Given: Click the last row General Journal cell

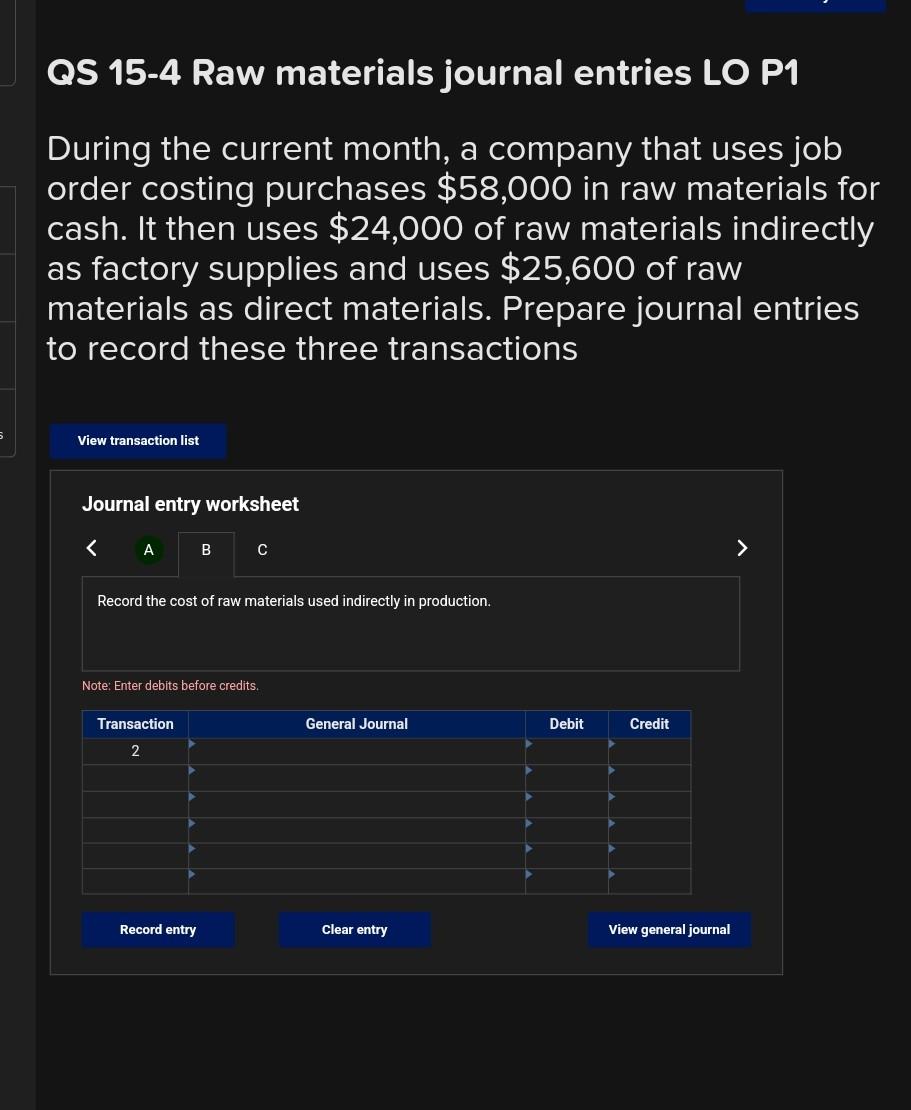Looking at the screenshot, I should pos(356,881).
